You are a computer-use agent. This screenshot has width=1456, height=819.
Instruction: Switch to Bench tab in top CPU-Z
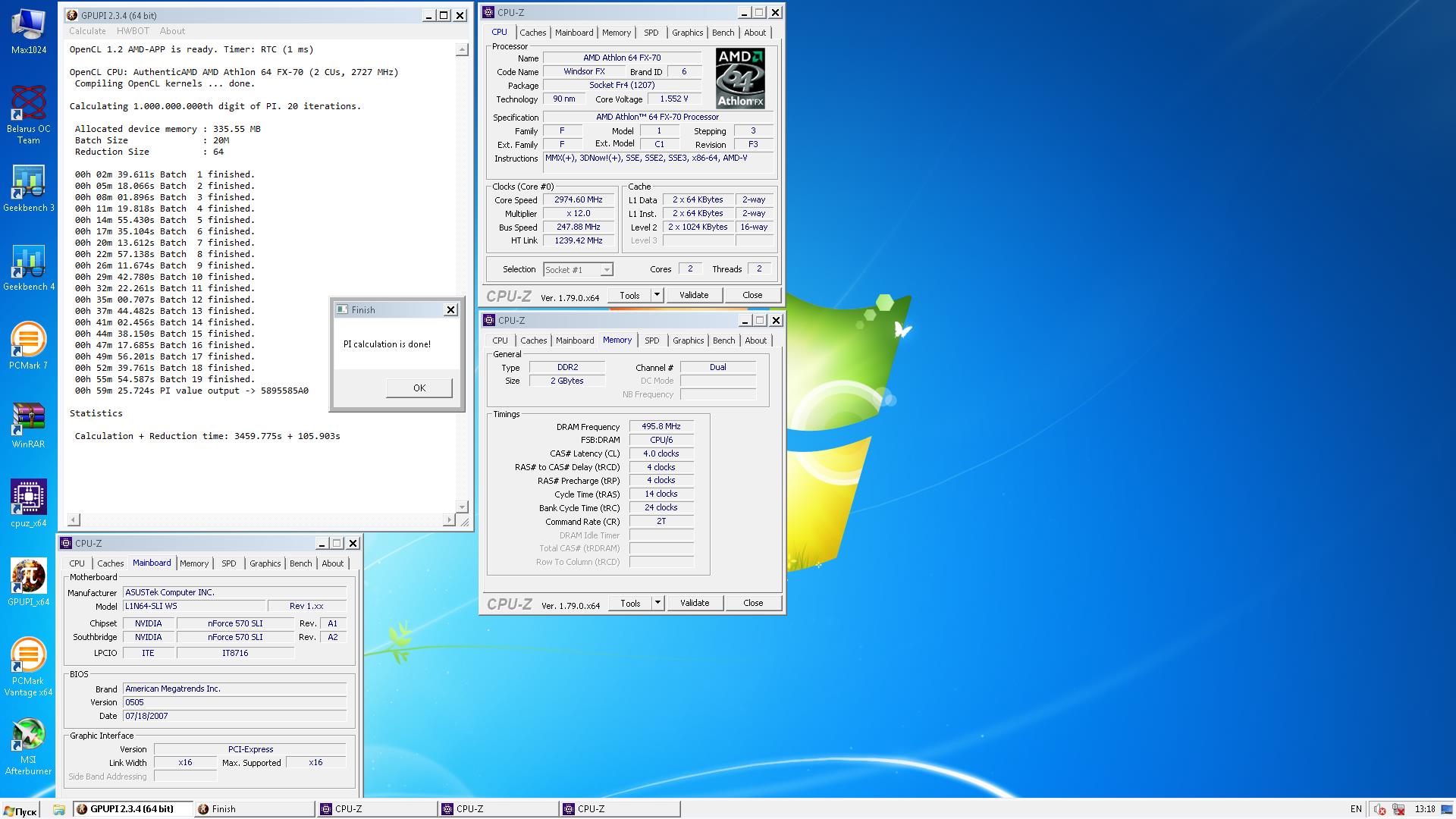pyautogui.click(x=723, y=33)
